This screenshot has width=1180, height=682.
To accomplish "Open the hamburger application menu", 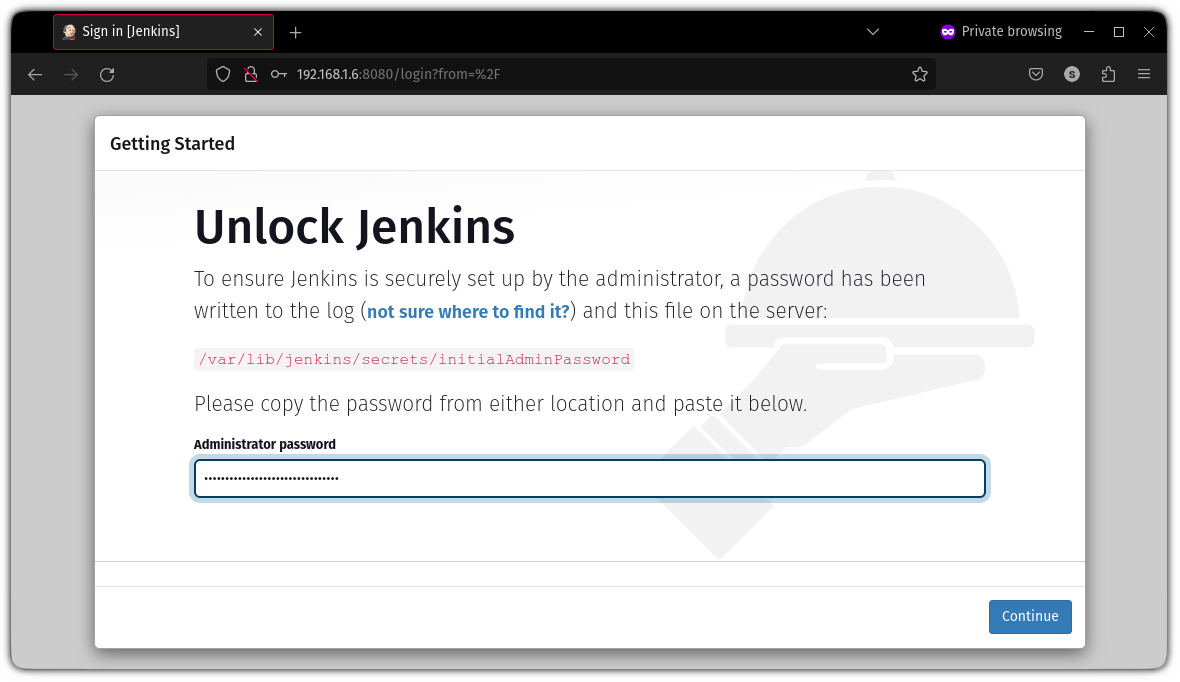I will click(x=1143, y=74).
